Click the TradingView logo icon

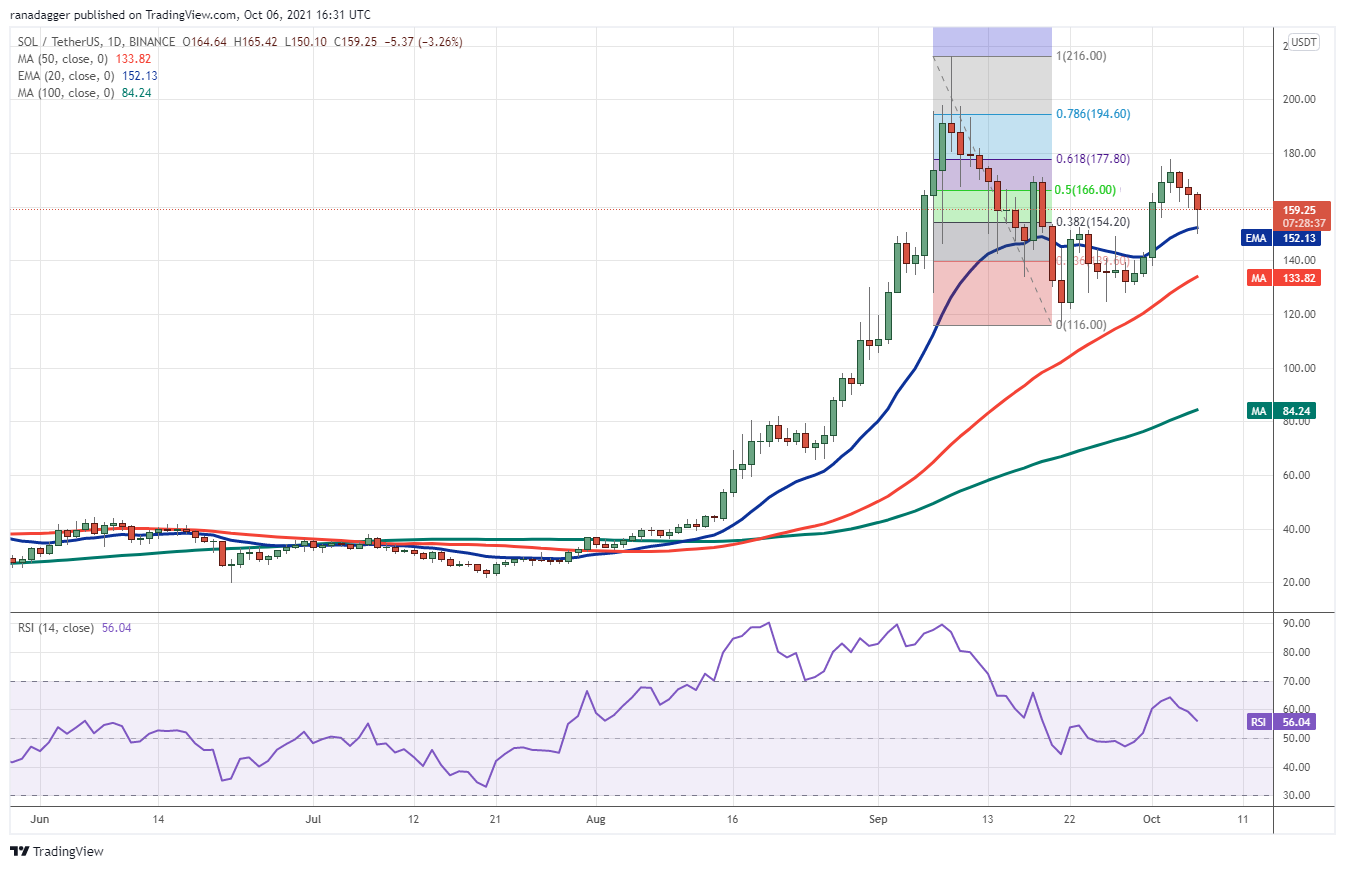[x=18, y=851]
